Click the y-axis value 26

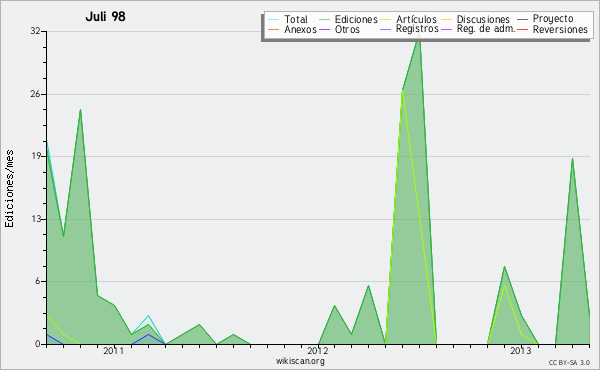[36, 94]
